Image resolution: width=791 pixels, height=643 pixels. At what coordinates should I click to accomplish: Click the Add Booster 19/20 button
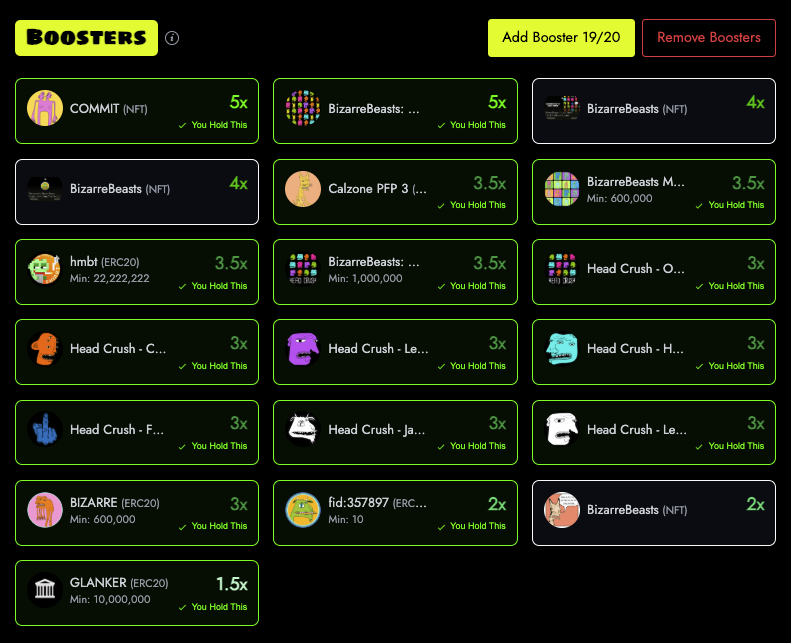[x=561, y=38]
